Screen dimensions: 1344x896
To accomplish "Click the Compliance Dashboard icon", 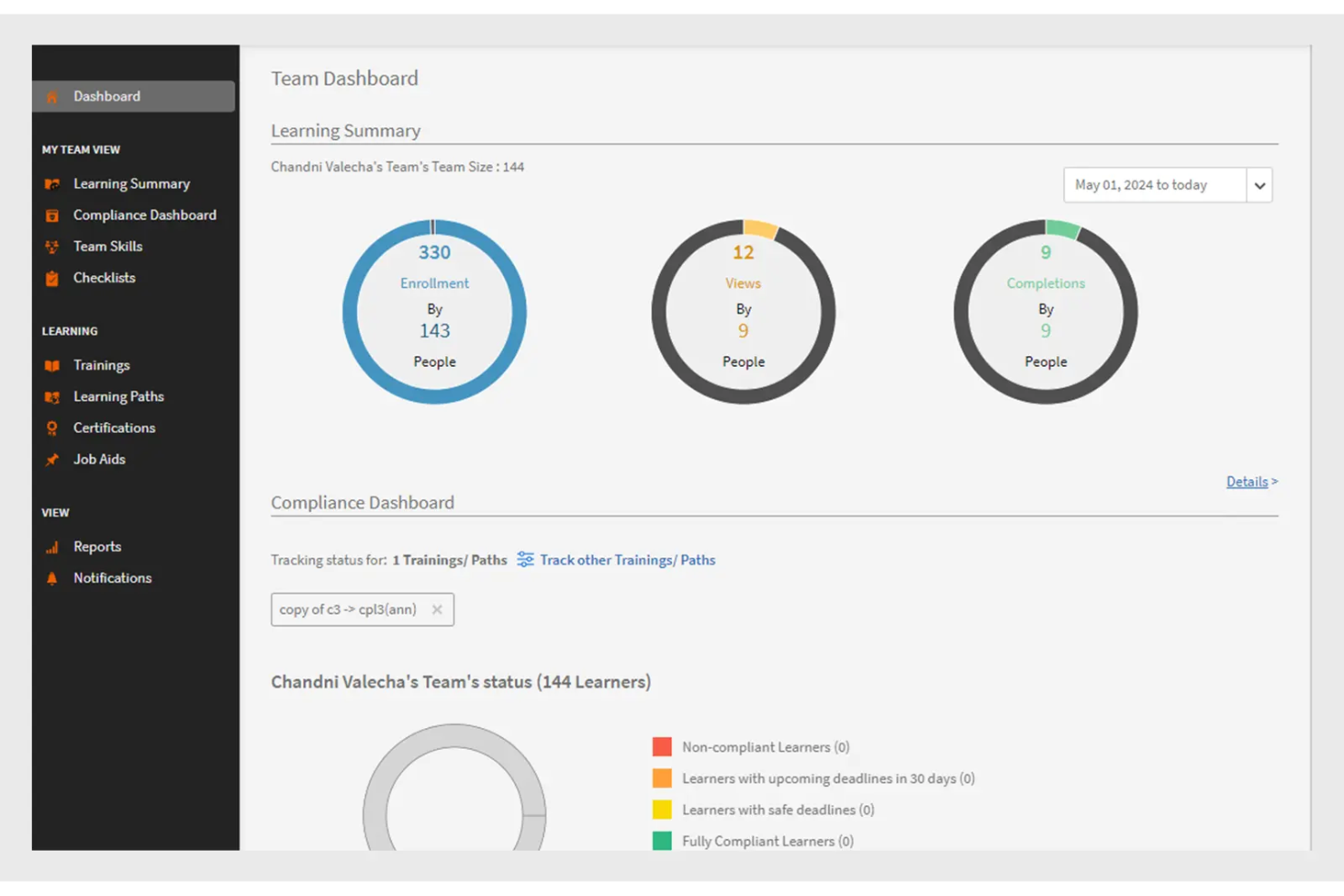I will pos(53,215).
